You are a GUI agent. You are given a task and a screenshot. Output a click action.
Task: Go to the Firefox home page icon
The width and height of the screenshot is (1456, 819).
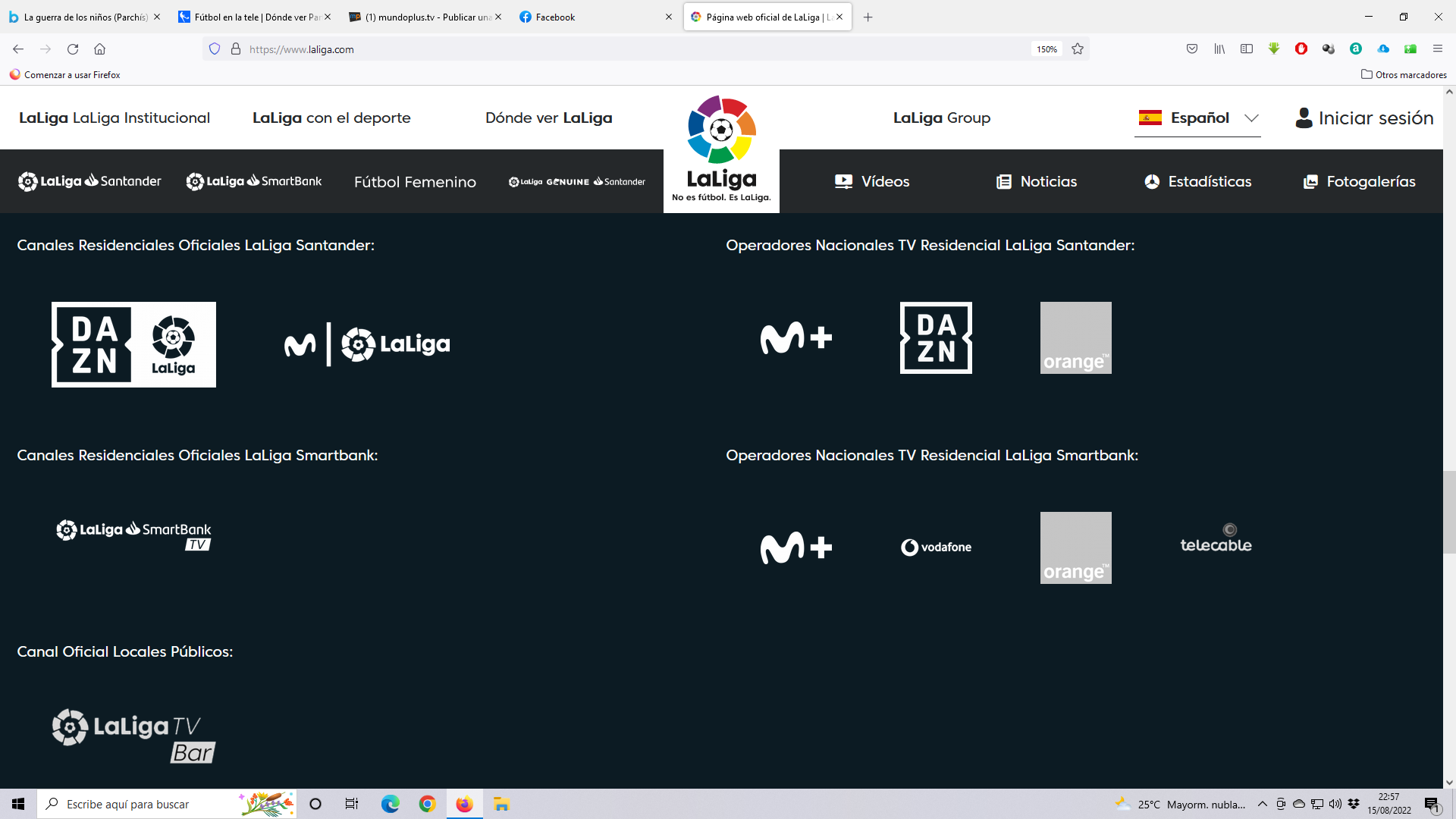tap(99, 49)
